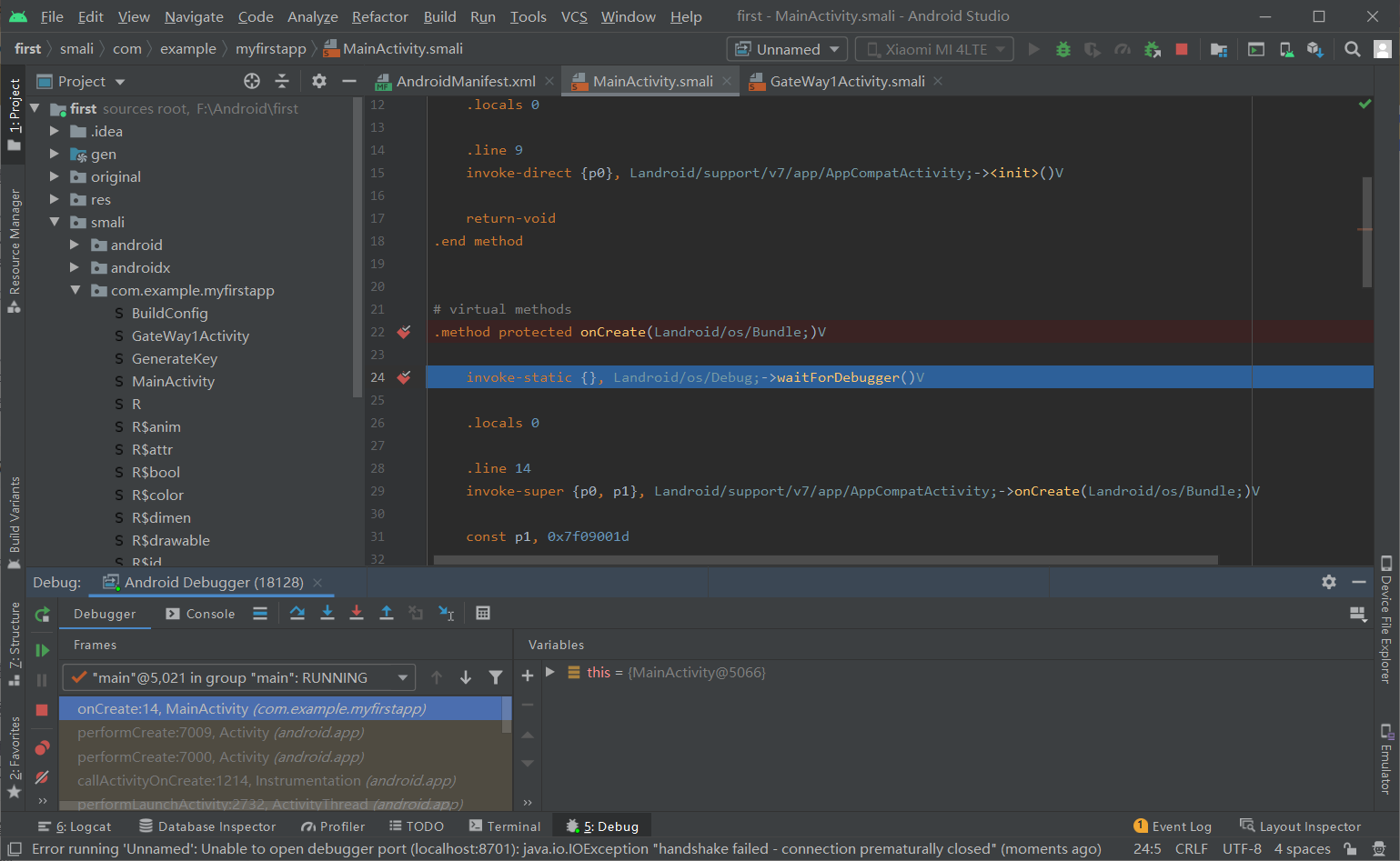Open Database Inspector tool window
The image size is (1400, 861).
[x=207, y=826]
